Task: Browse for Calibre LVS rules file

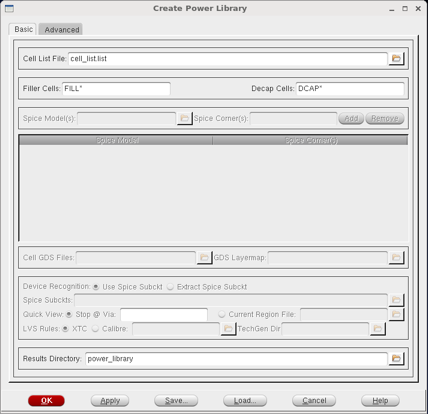Action: (228, 329)
